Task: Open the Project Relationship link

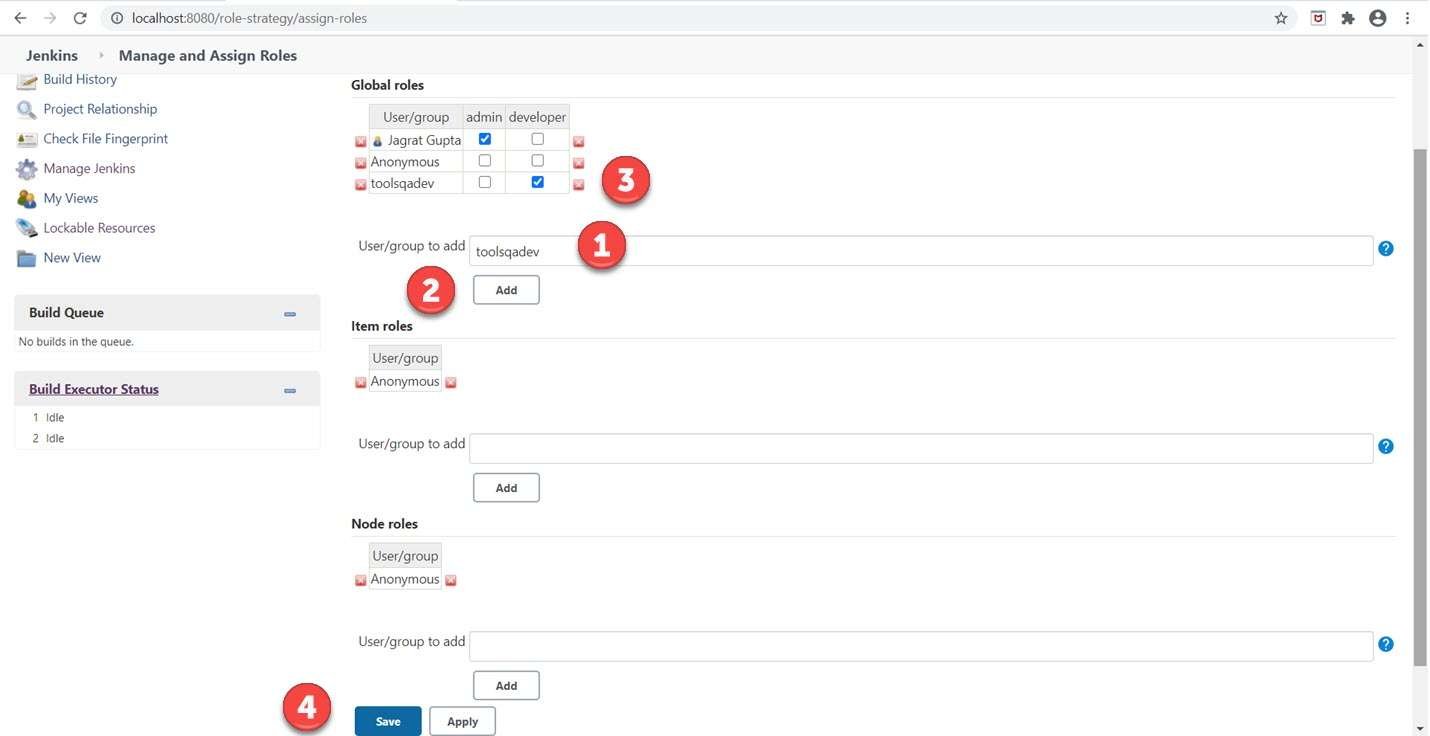Action: tap(100, 109)
